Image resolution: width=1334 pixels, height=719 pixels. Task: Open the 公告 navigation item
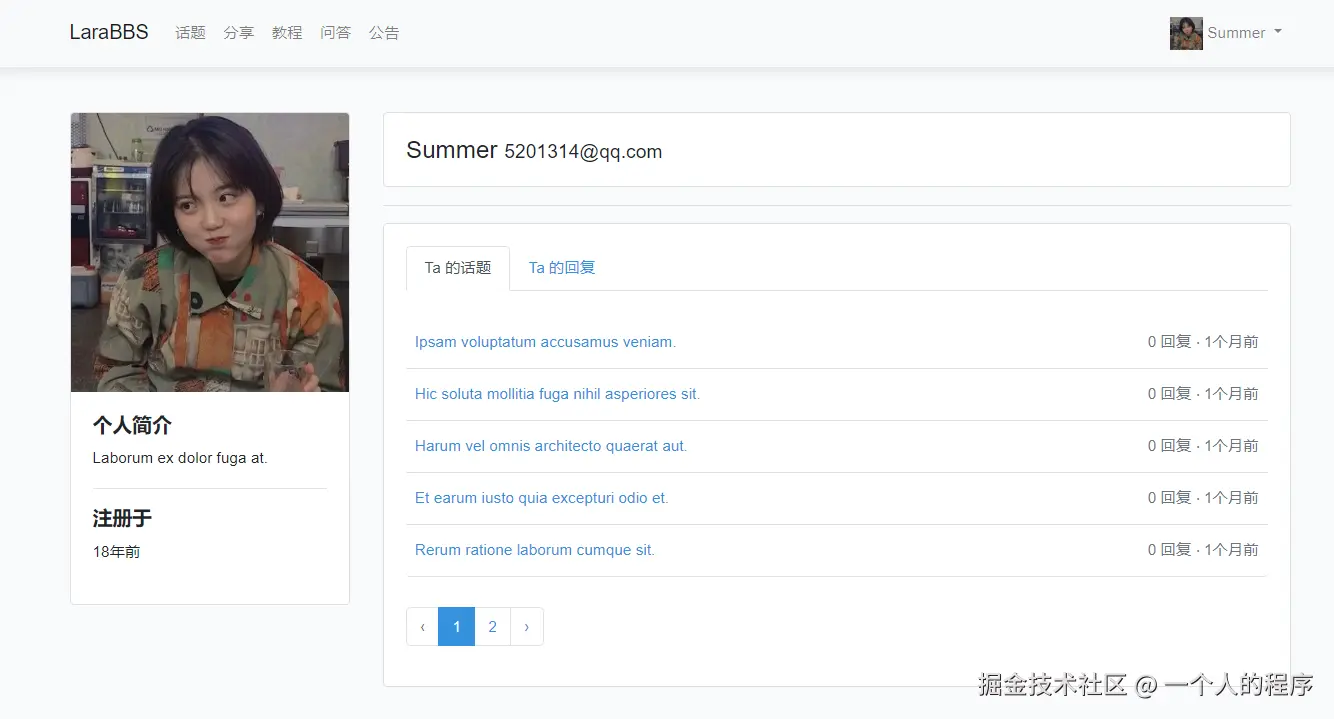click(384, 33)
